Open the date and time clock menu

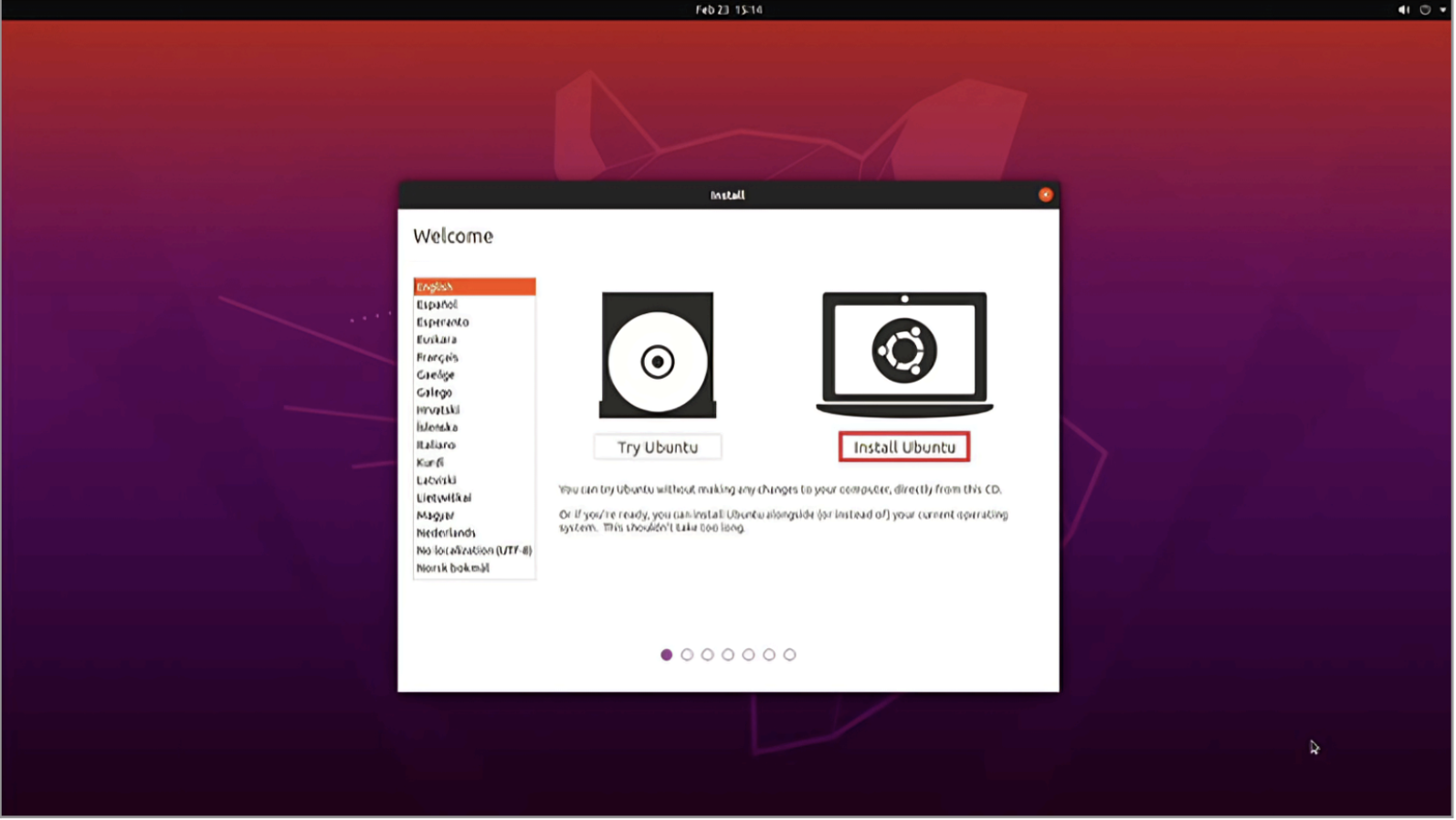click(728, 10)
